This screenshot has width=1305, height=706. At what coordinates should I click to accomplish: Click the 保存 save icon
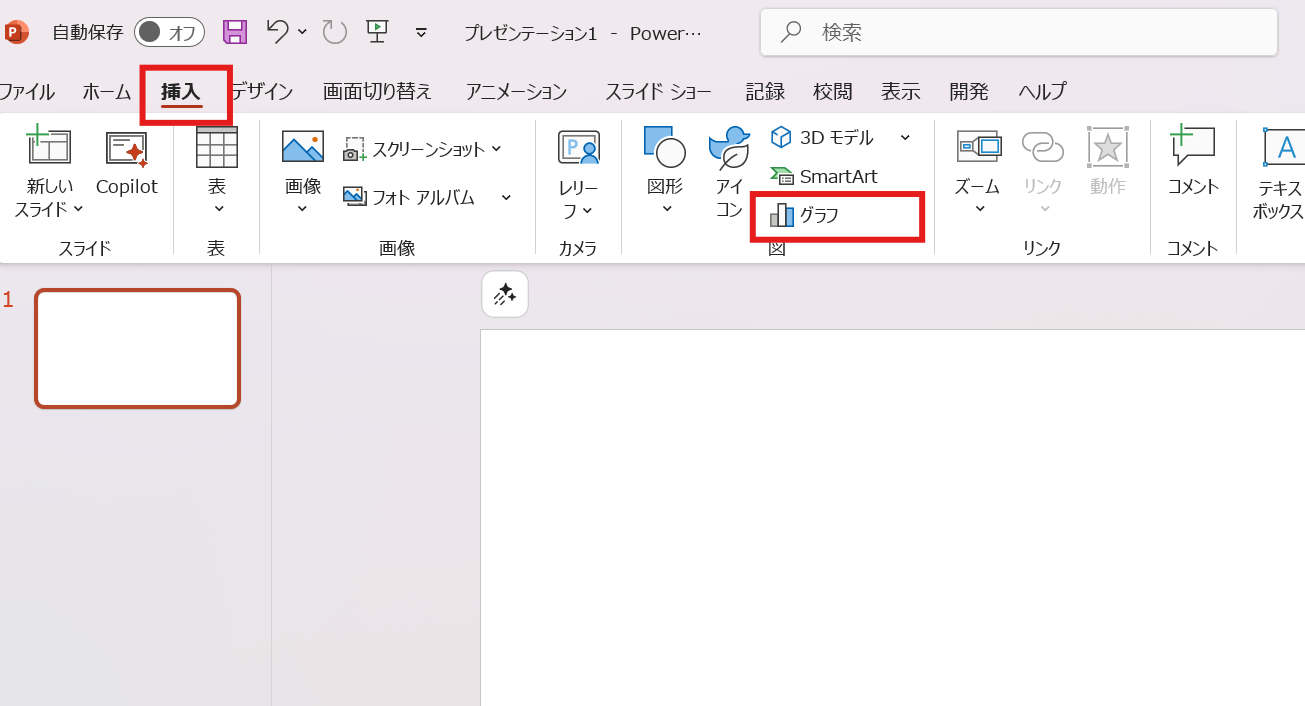pyautogui.click(x=234, y=32)
